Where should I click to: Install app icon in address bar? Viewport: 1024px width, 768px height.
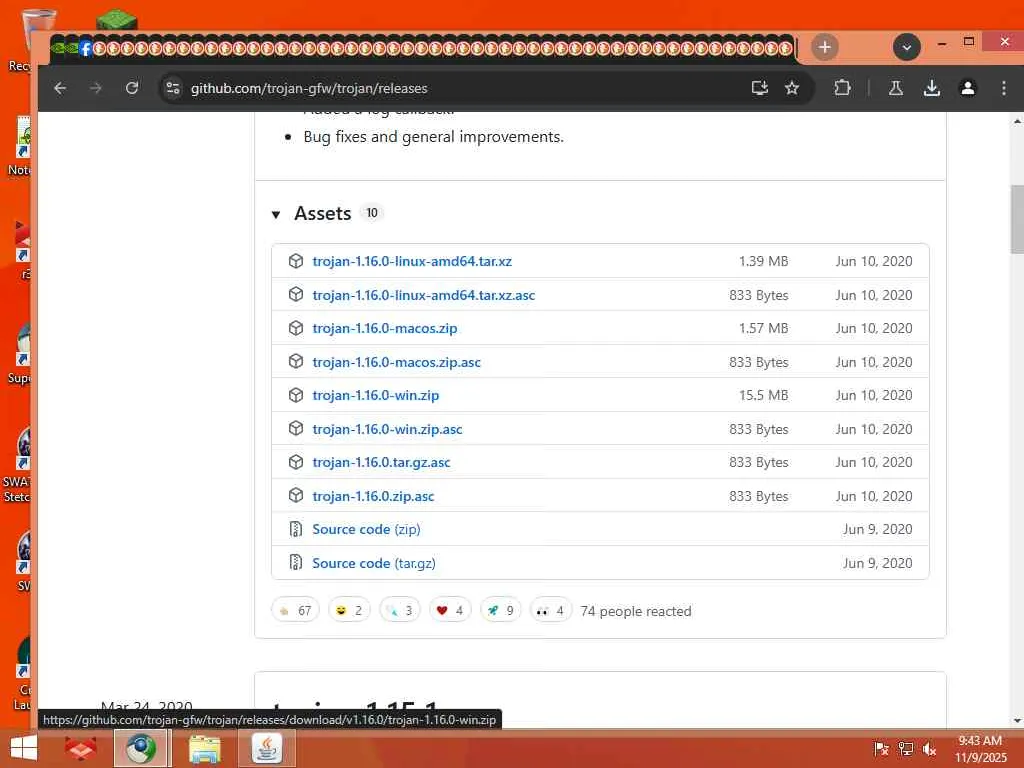[760, 88]
